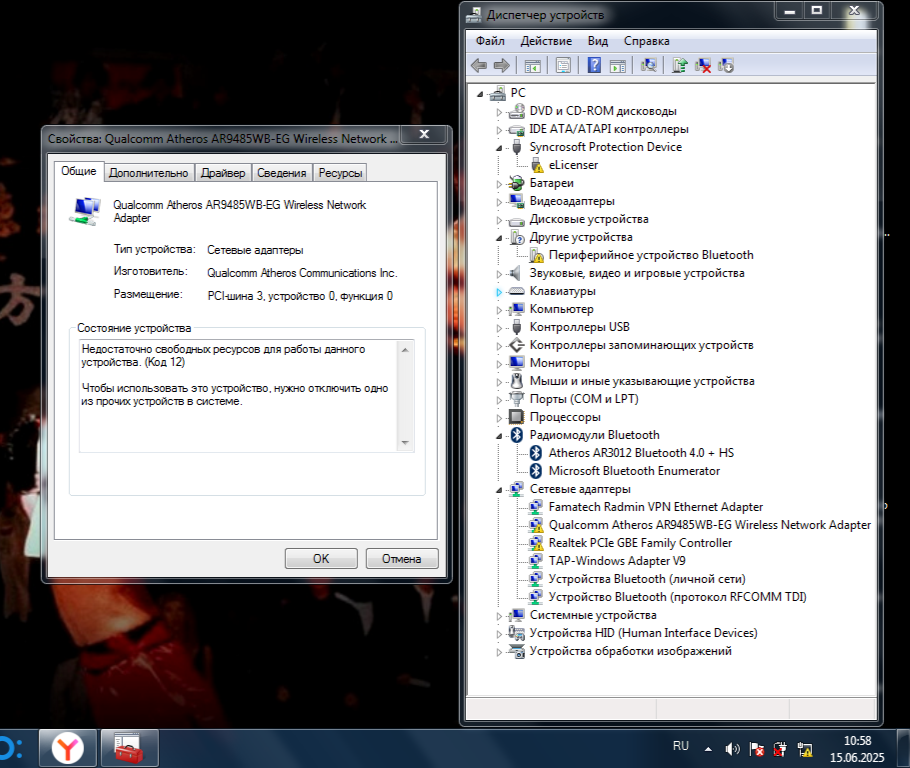Screen dimensions: 910x768
Task: Expand IDE ATA/ATAPI контроллеры
Action: click(499, 130)
